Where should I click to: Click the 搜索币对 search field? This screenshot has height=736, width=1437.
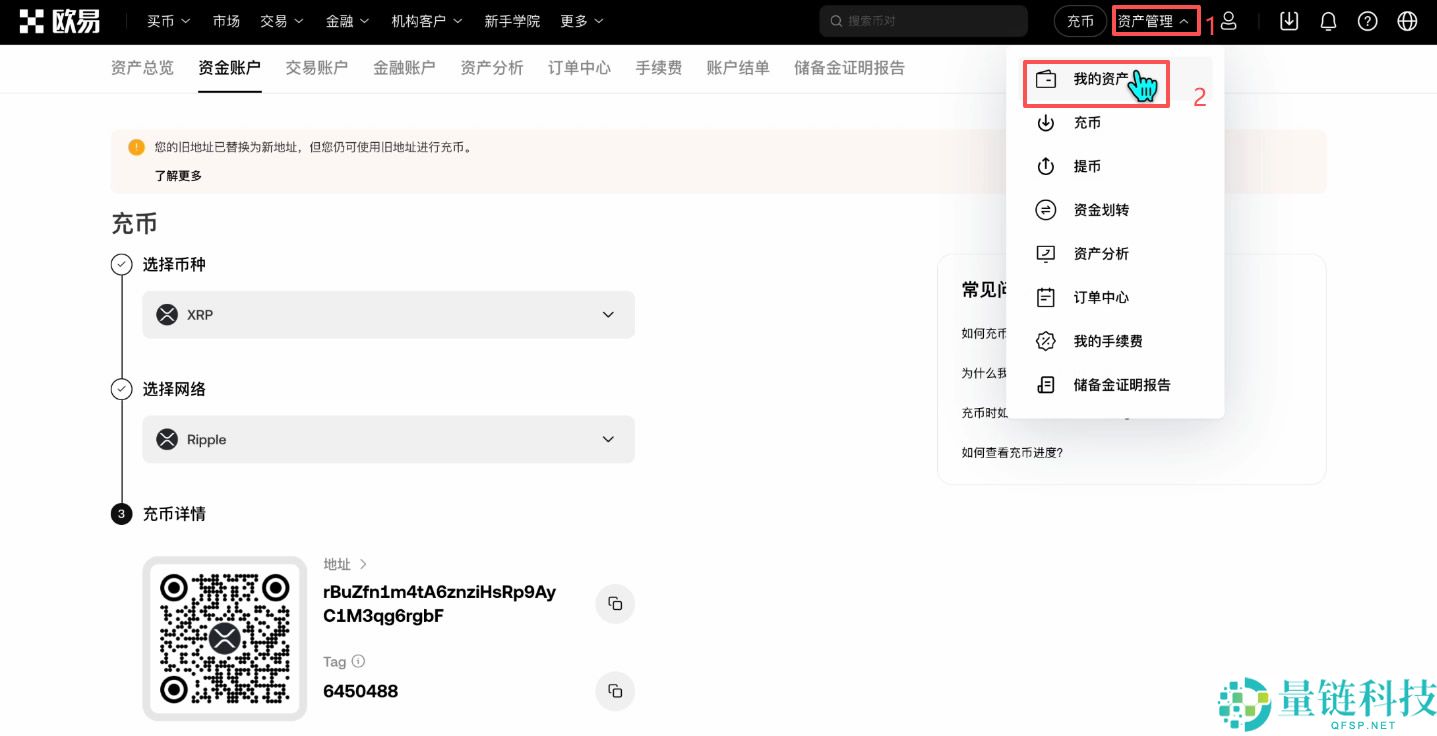coord(922,21)
